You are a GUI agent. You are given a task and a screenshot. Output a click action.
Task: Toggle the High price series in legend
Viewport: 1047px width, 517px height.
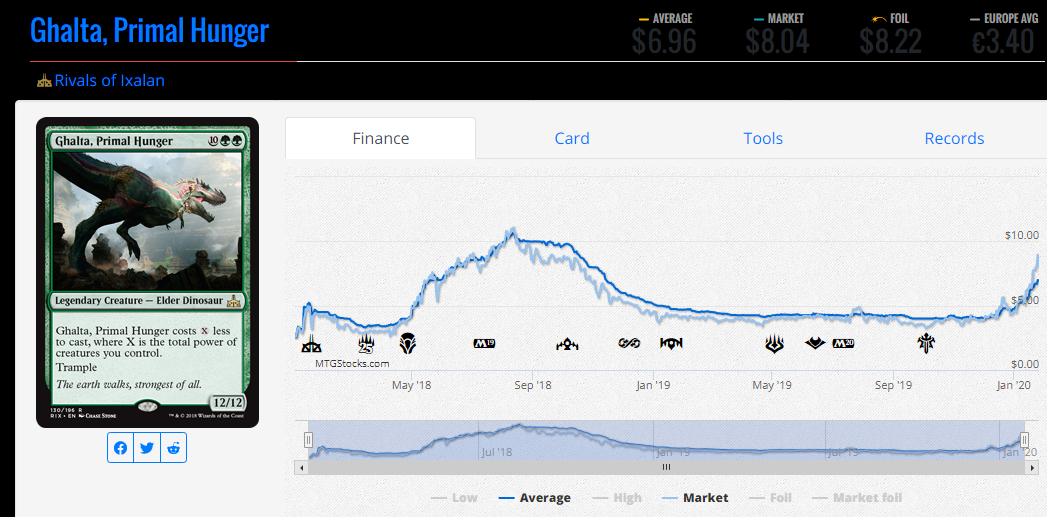616,498
